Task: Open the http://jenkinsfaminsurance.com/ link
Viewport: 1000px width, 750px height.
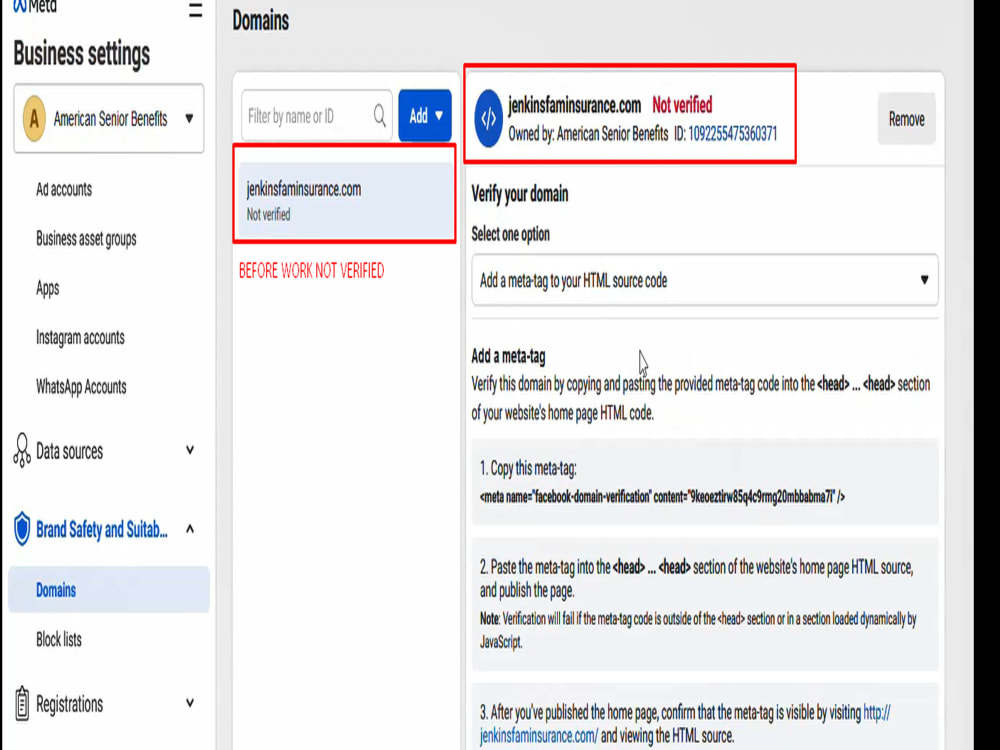Action: tap(685, 724)
